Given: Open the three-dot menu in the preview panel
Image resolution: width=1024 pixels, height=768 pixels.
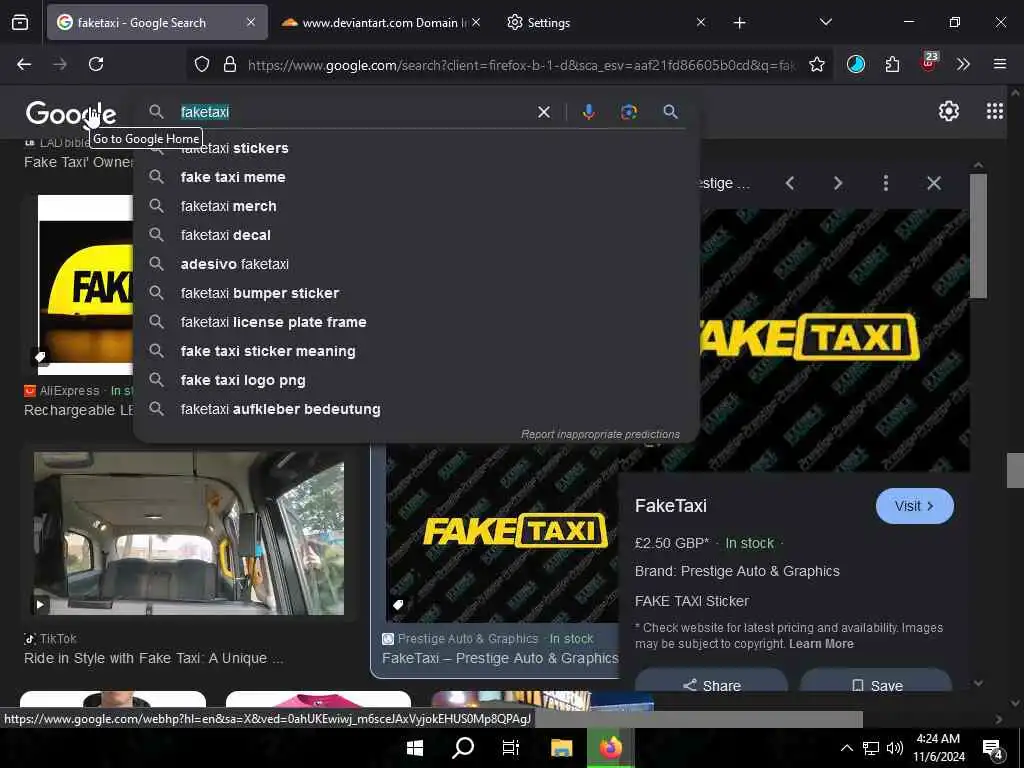Looking at the screenshot, I should coord(886,184).
